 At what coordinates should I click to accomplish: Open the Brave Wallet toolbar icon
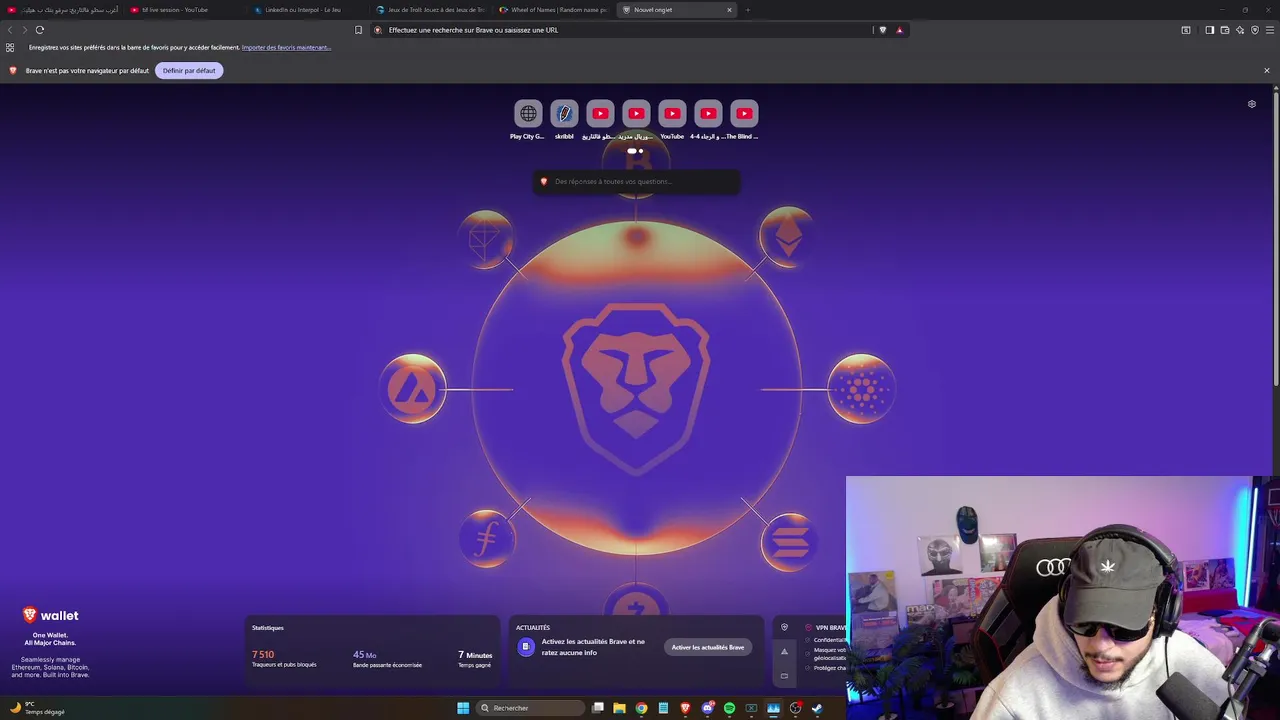coord(1225,30)
